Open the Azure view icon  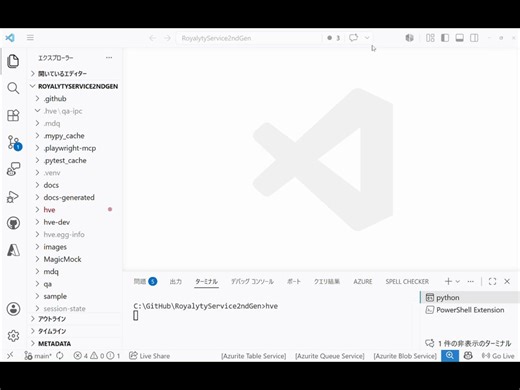(x=13, y=250)
